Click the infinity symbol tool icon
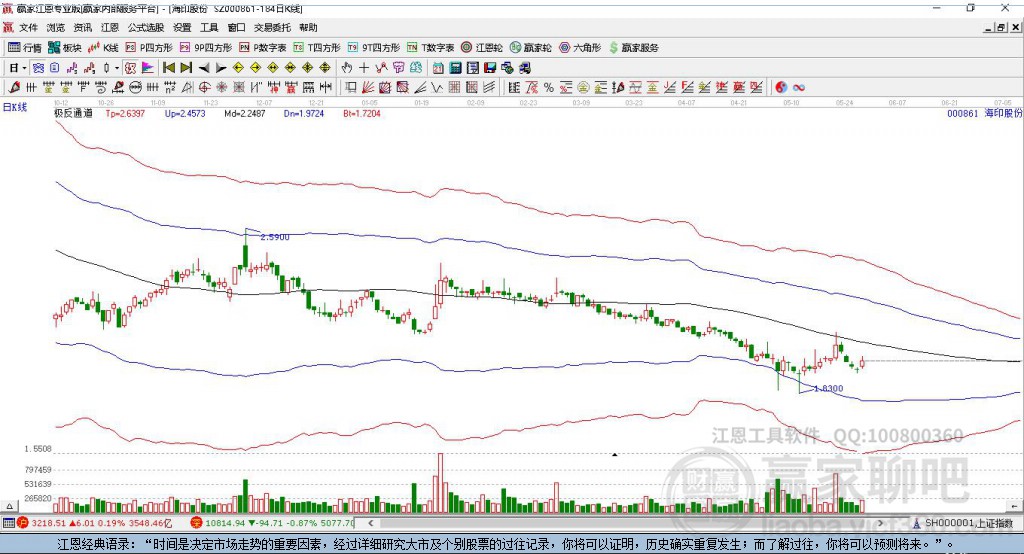 point(798,88)
